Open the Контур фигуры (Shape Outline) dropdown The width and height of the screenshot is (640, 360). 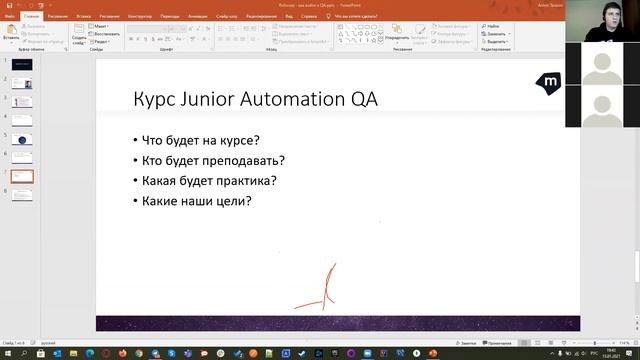click(x=450, y=34)
